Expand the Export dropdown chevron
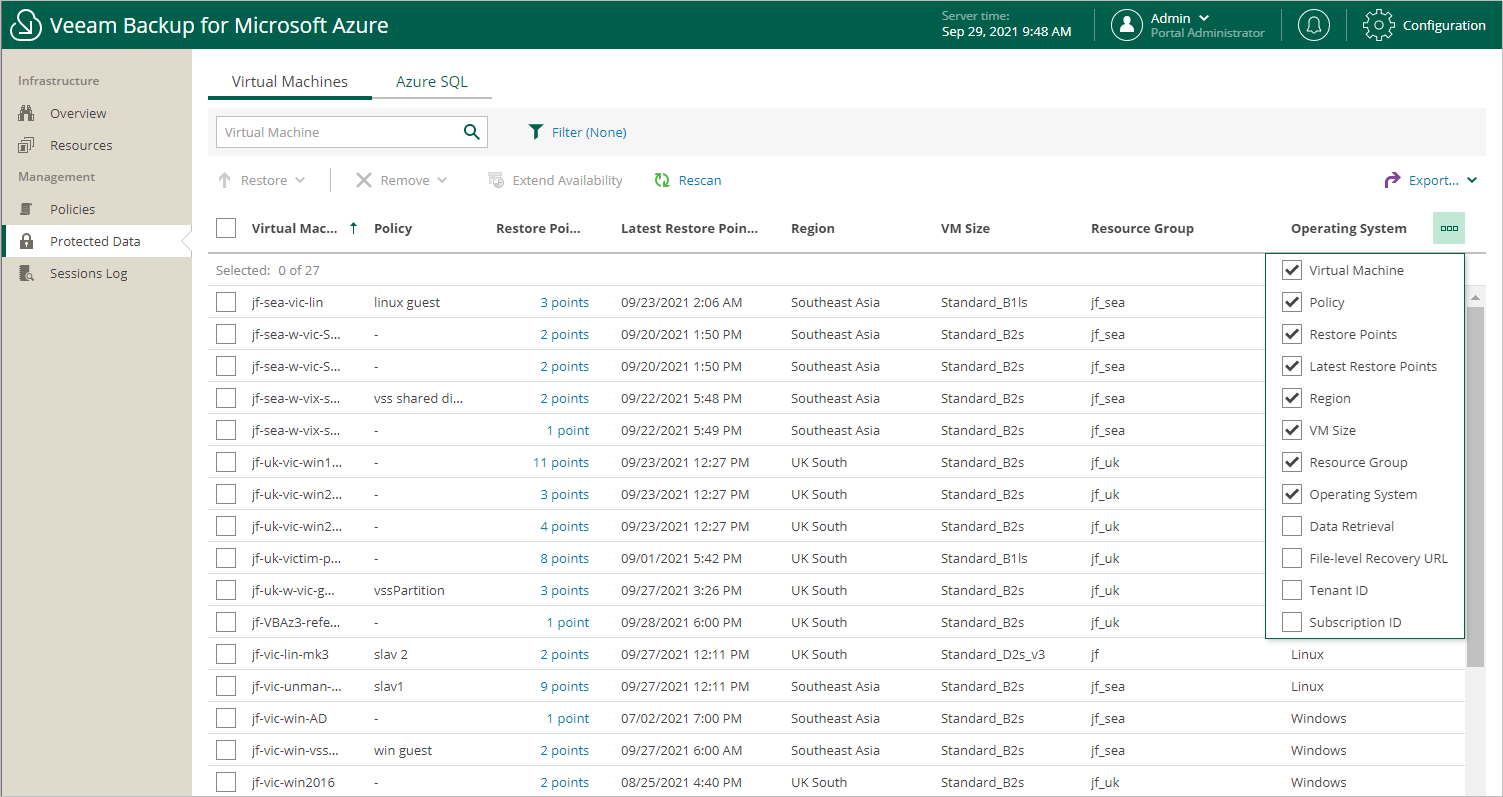 [x=1472, y=180]
